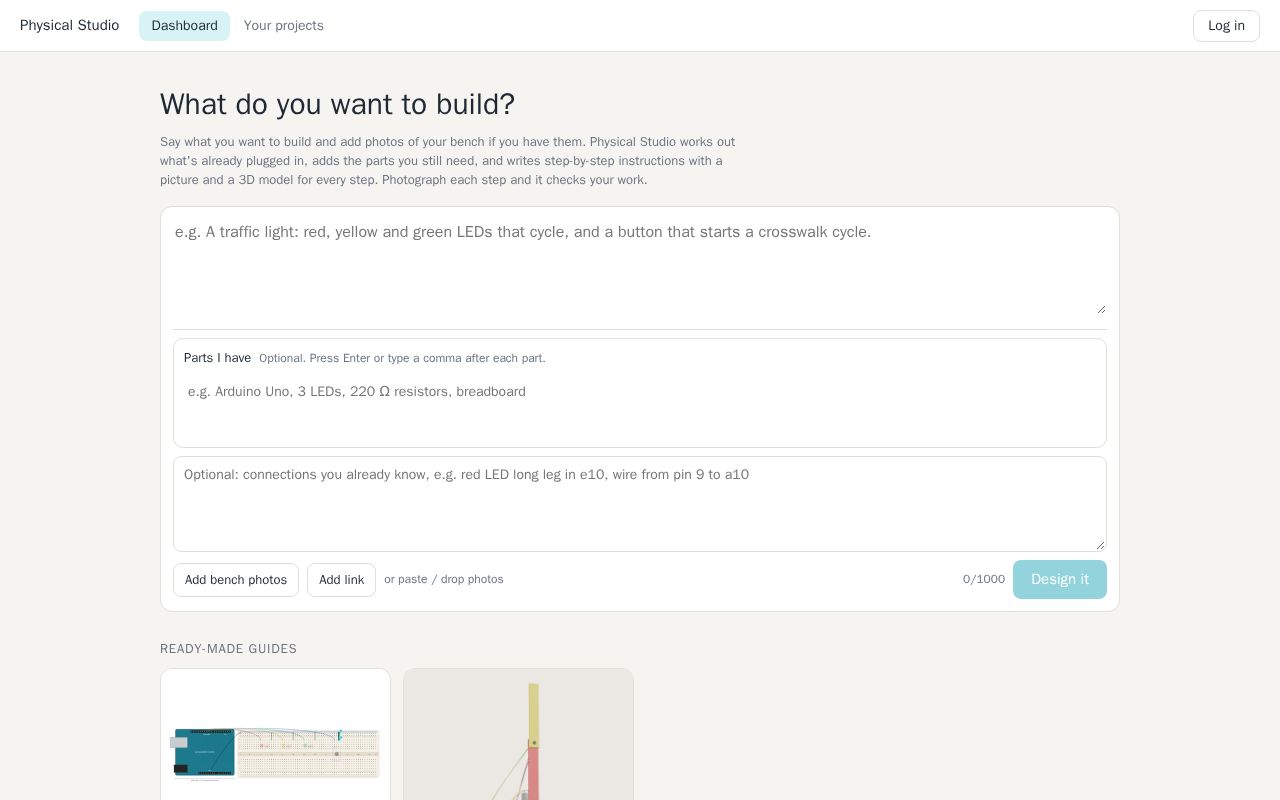Focus the optional known connections text box
The image size is (1280, 800).
640,504
